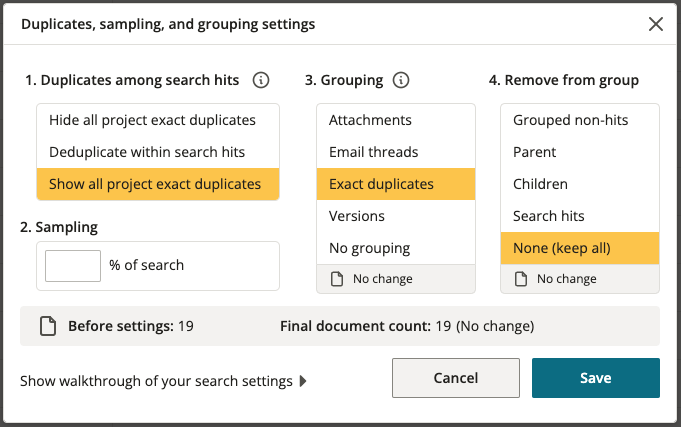Click document icon beside Before settings
This screenshot has height=427, width=681.
tap(48, 326)
